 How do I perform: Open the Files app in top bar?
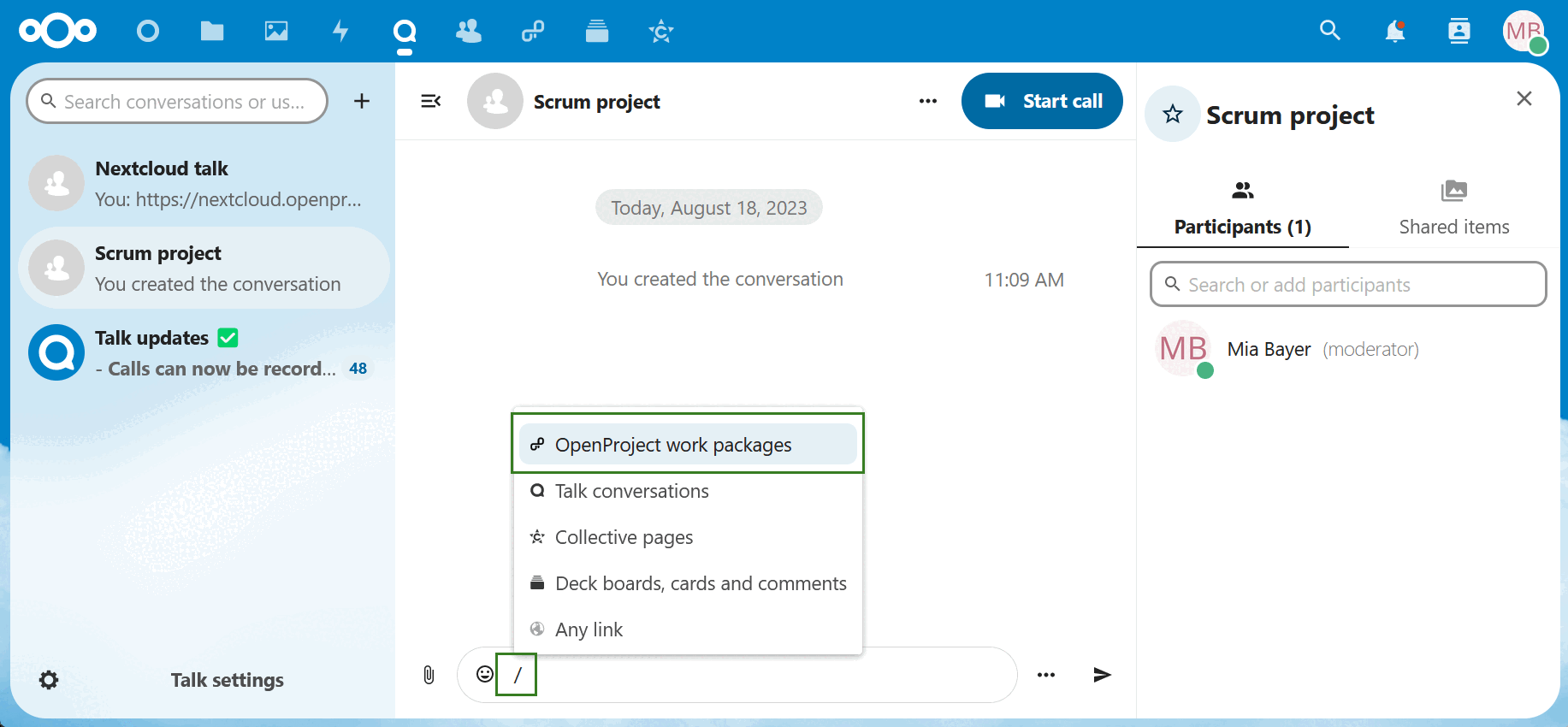(211, 32)
